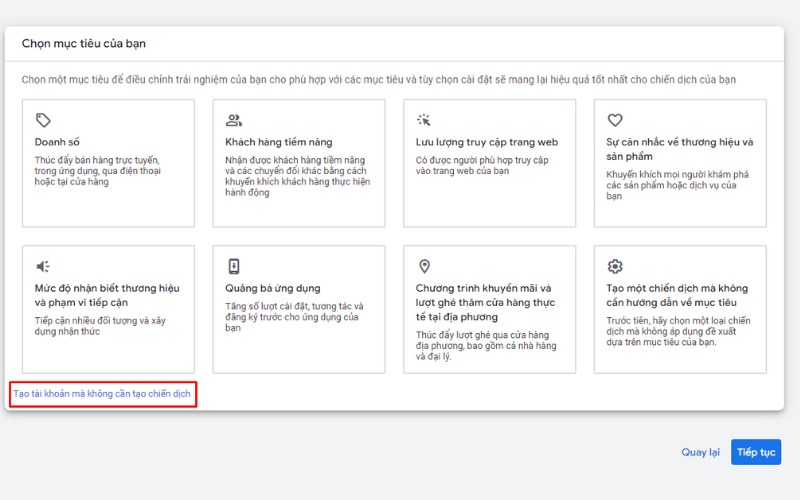Click the gear icon for campaign without goal
800x500 pixels.
coord(615,266)
